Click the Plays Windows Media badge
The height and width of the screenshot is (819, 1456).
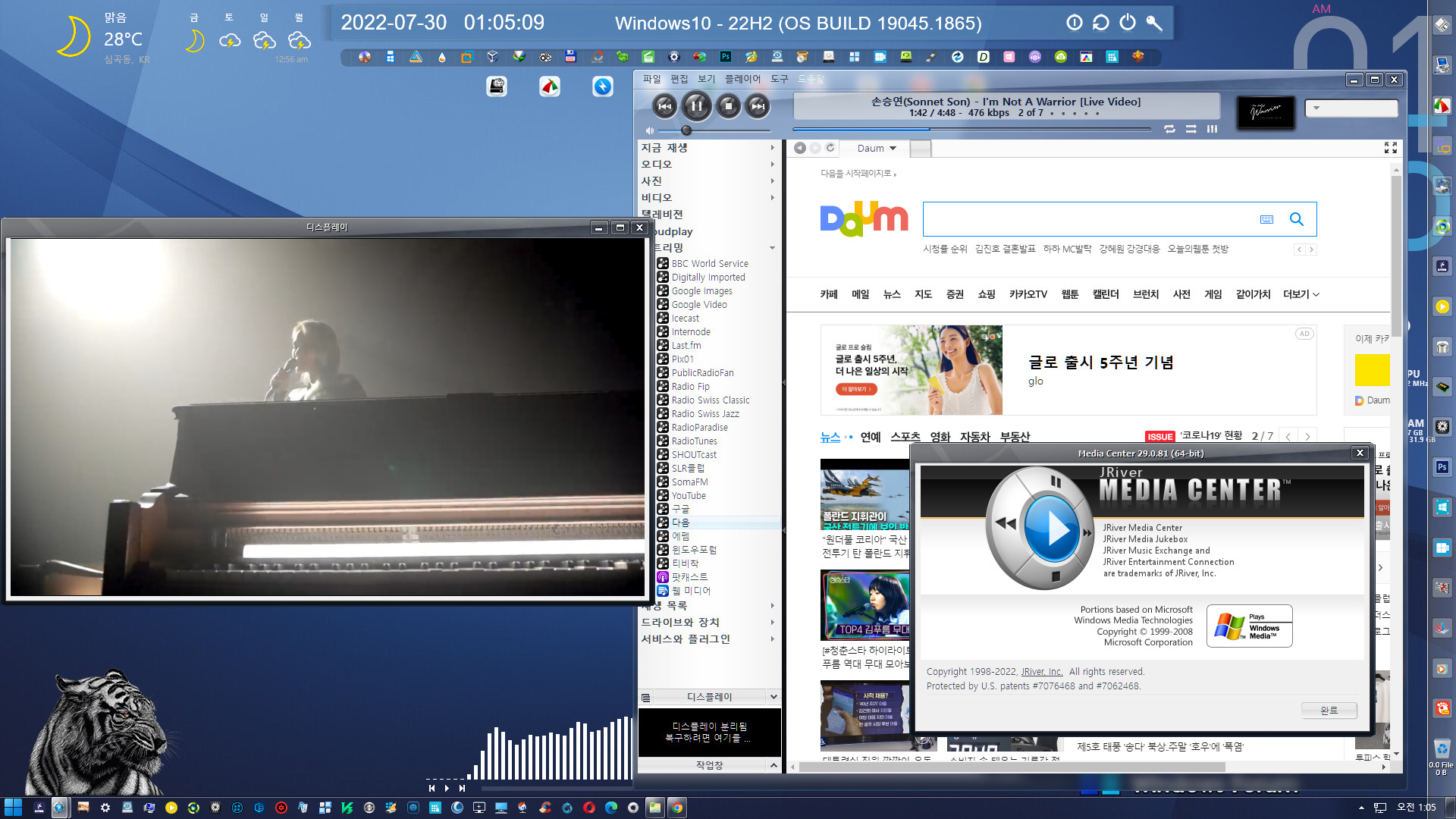(1249, 626)
